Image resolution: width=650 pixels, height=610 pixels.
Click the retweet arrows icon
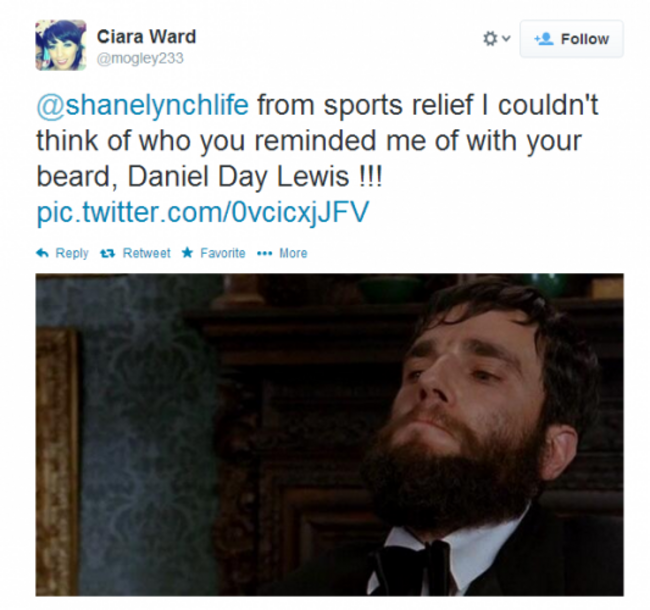(108, 253)
